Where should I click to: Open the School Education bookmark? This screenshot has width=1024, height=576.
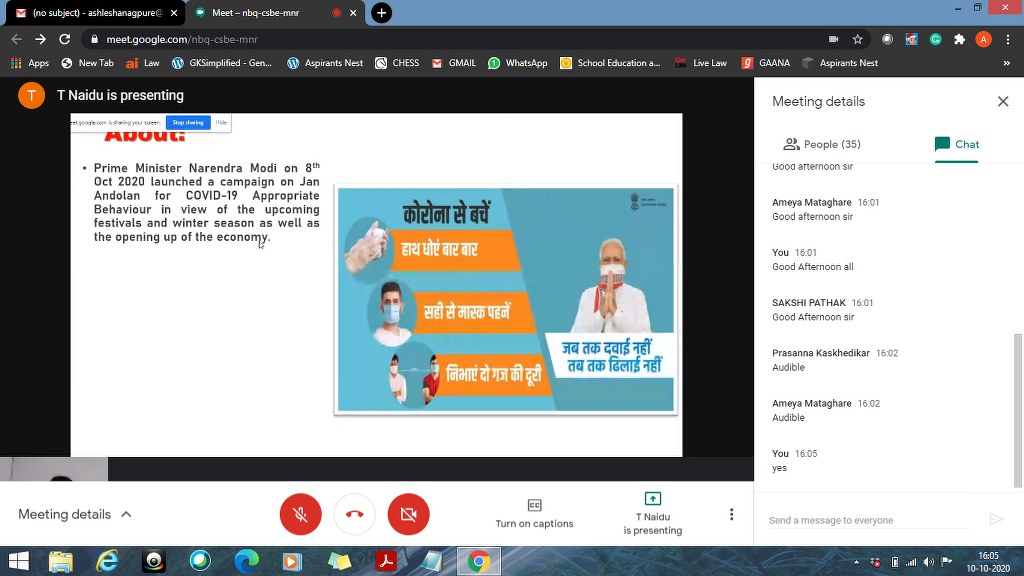(611, 63)
